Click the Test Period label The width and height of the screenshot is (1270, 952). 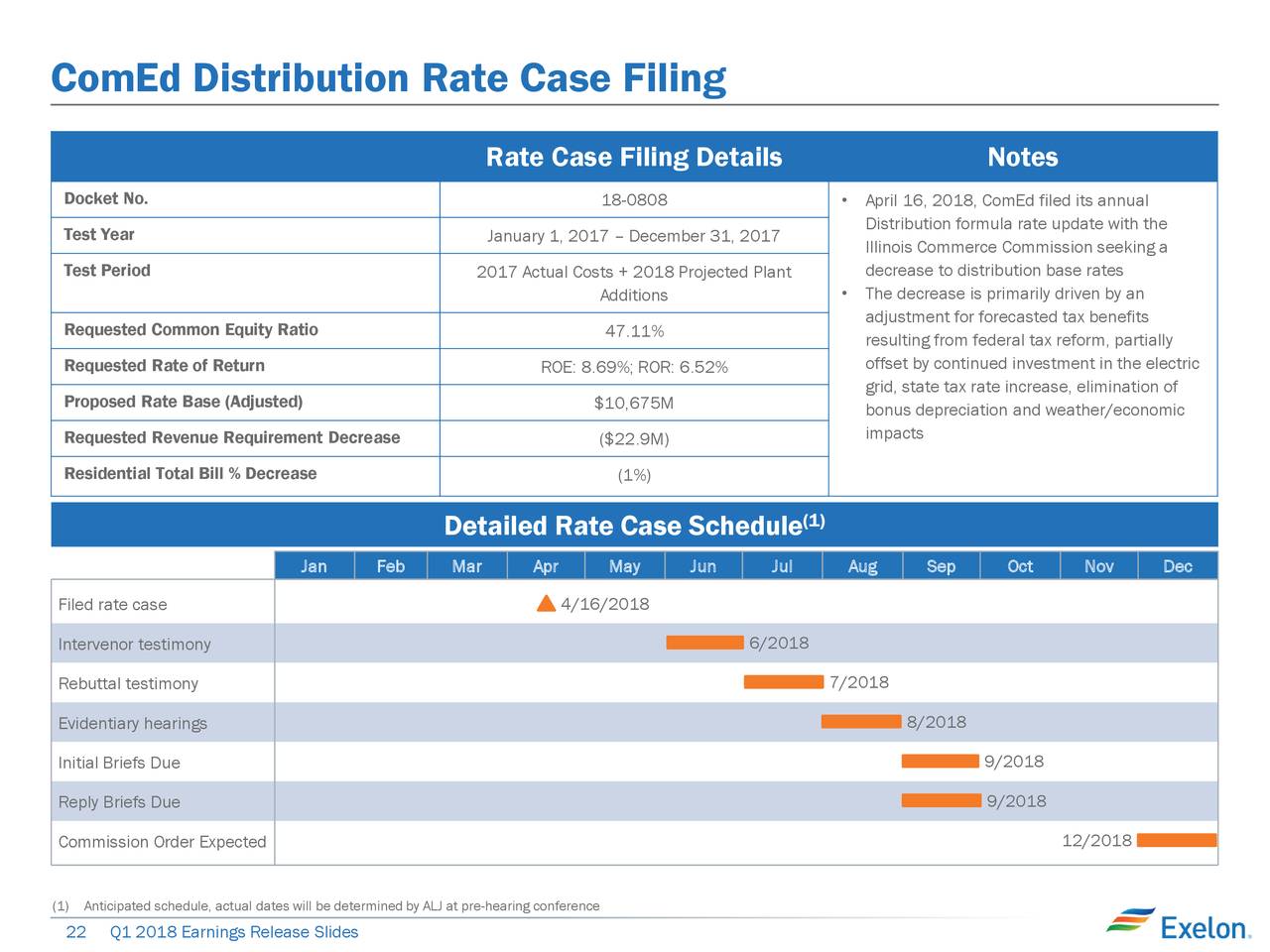click(107, 271)
